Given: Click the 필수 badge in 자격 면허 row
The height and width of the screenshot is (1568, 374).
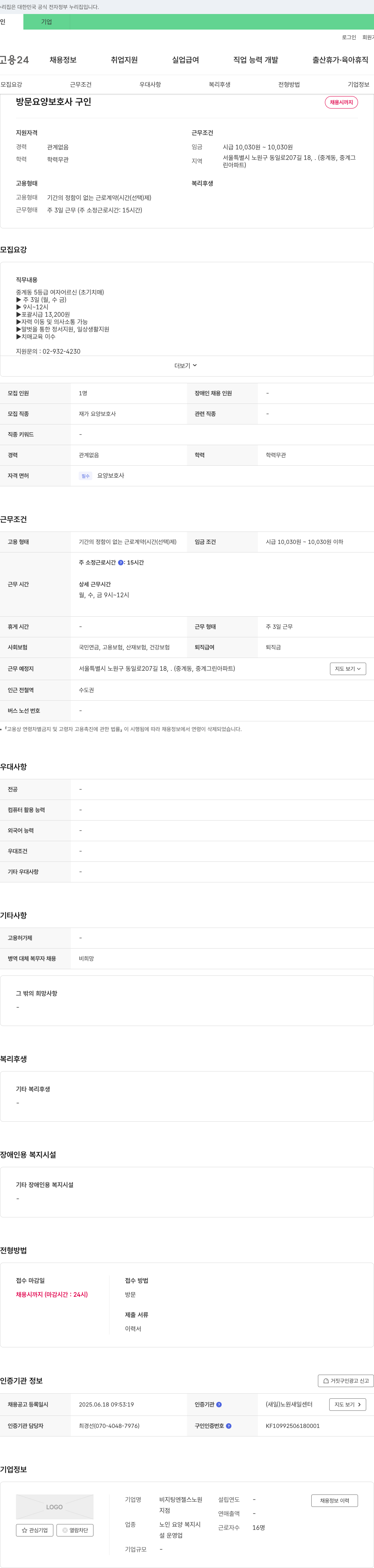Looking at the screenshot, I should tap(85, 476).
